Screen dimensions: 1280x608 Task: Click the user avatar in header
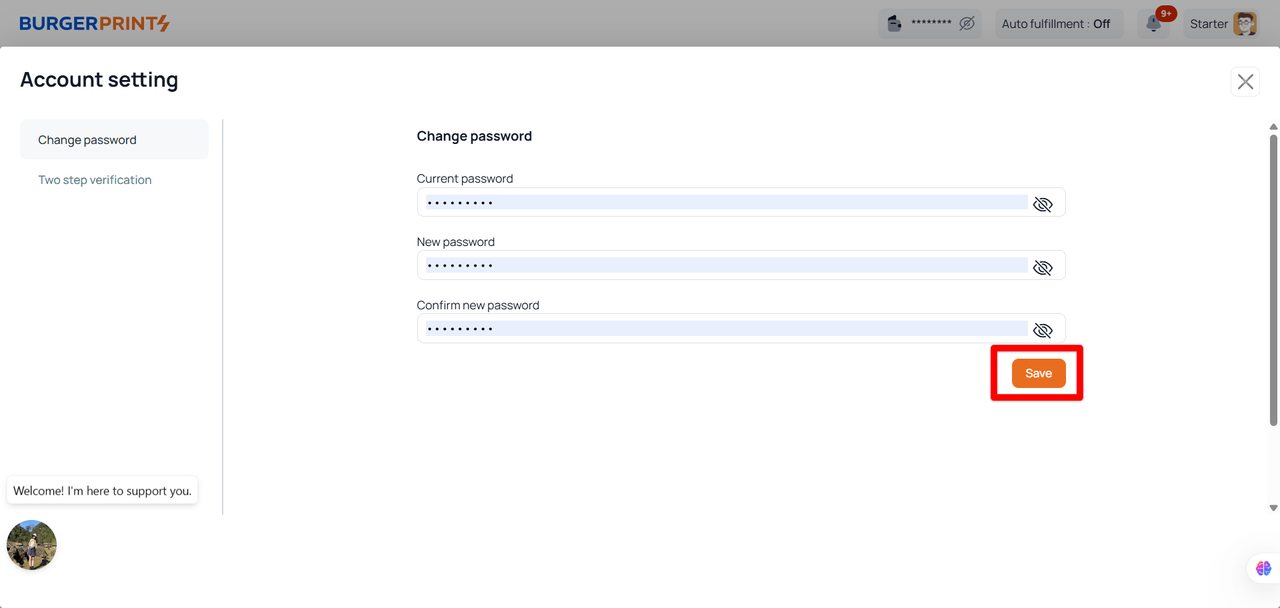click(x=1244, y=24)
